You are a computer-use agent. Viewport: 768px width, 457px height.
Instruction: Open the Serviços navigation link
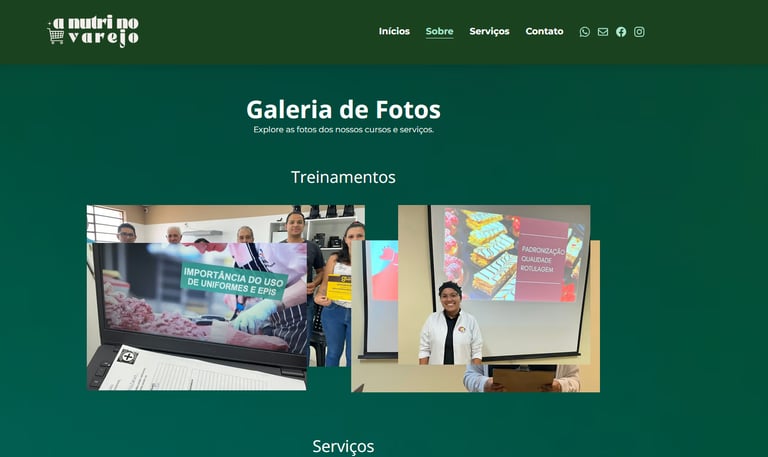point(489,31)
